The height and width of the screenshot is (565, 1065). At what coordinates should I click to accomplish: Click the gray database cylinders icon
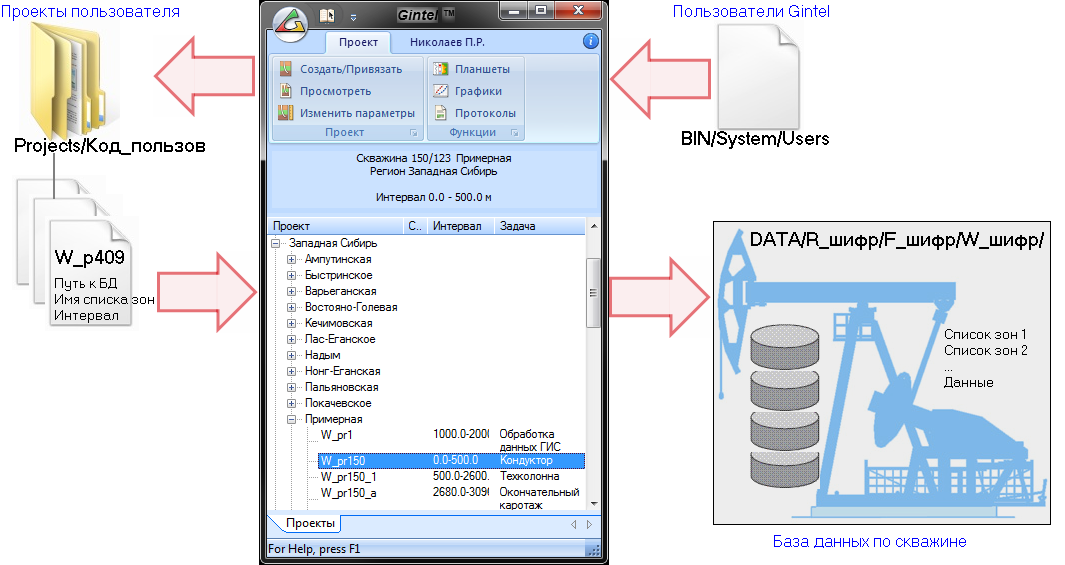(784, 405)
